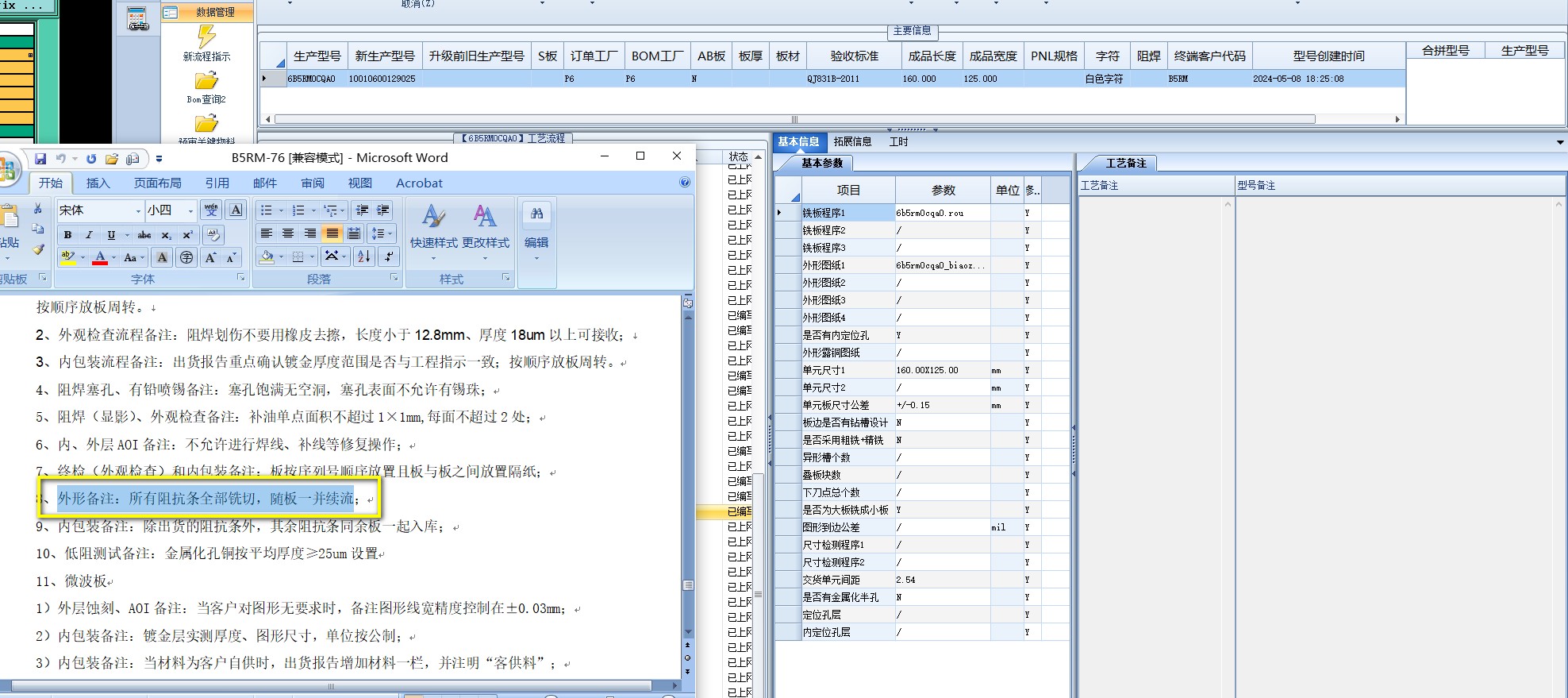Open the Font dialog launcher

(241, 278)
